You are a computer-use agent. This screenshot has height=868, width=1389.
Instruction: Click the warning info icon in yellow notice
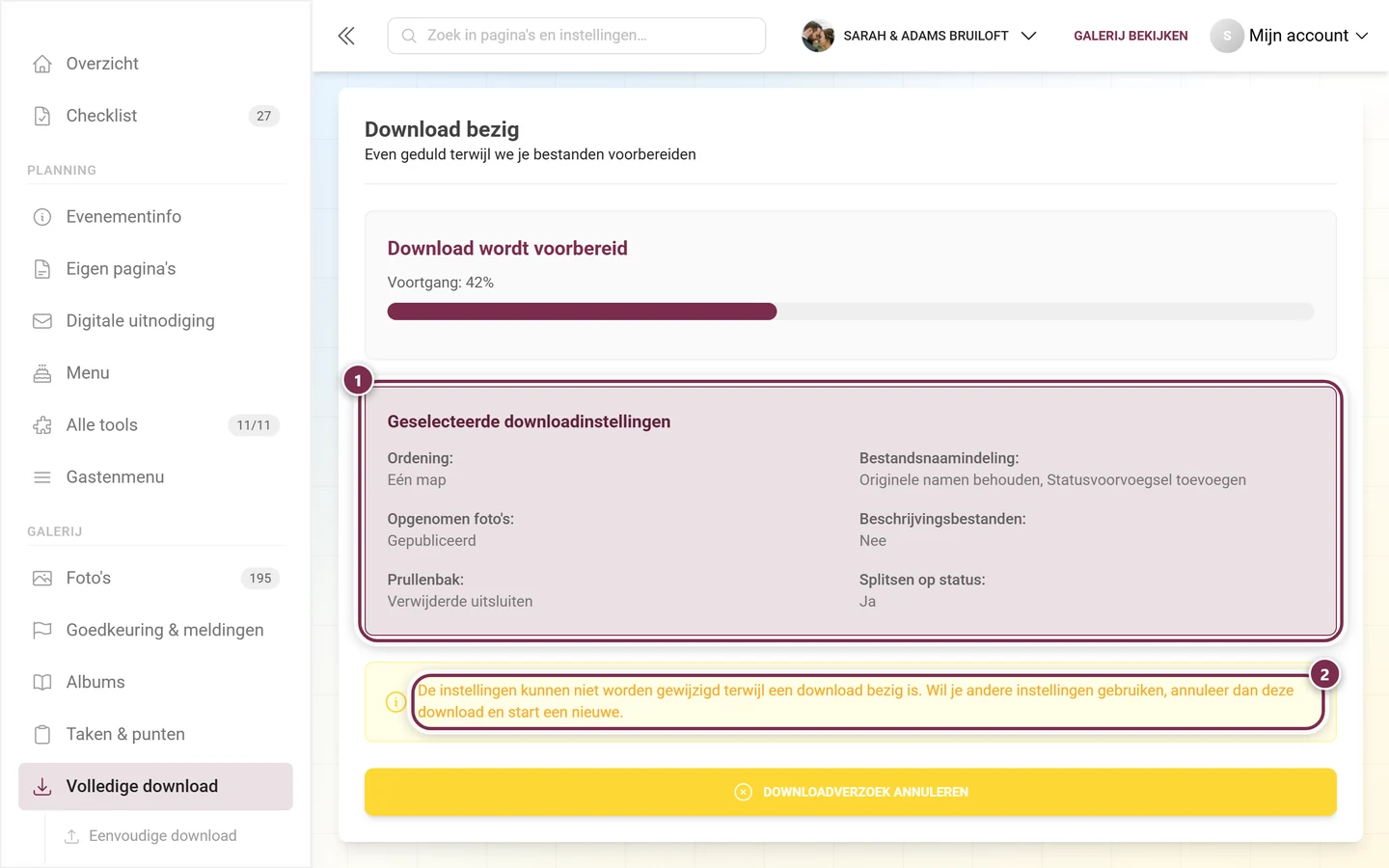tap(395, 702)
